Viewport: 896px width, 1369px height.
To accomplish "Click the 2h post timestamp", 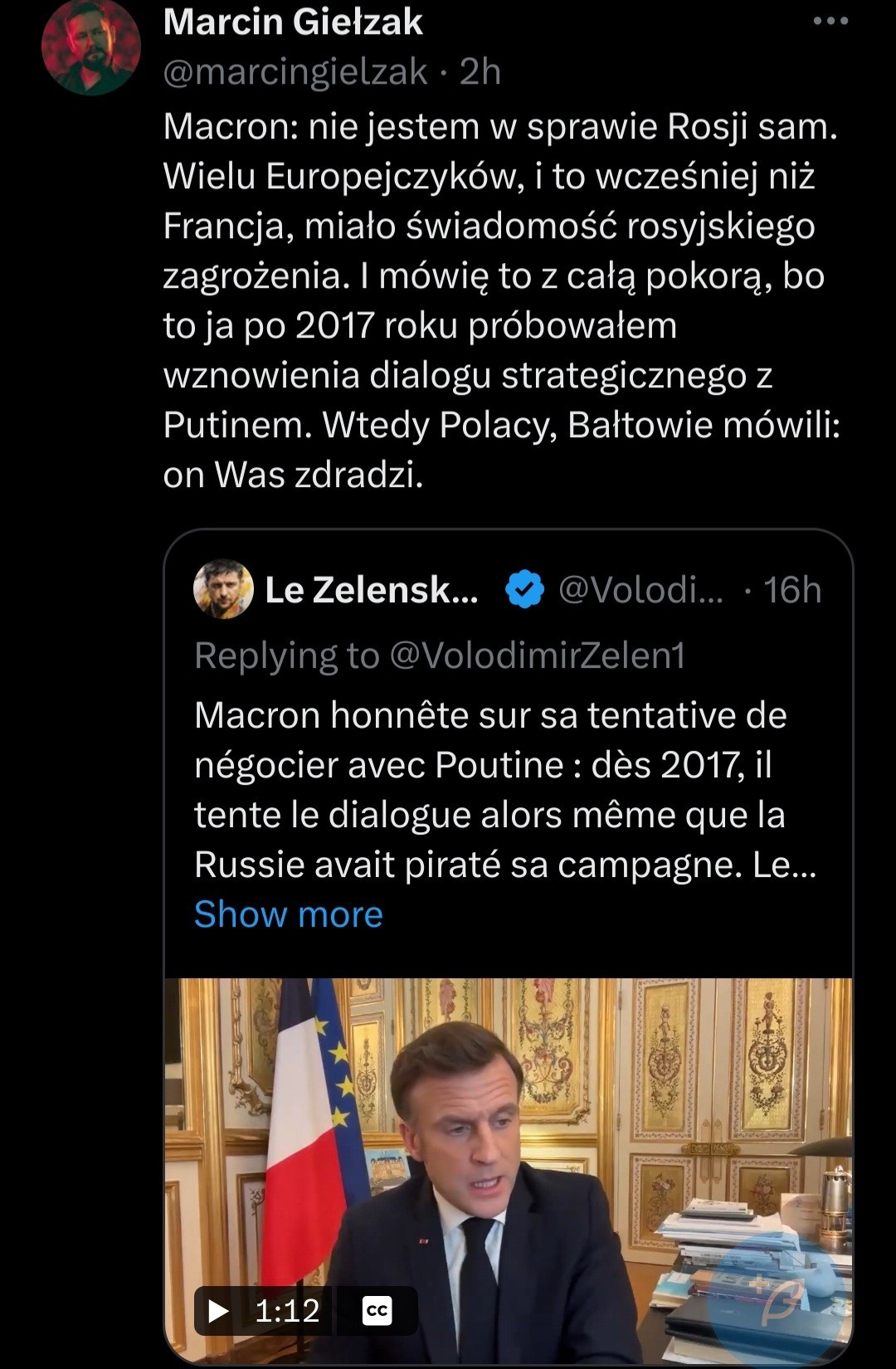I will pyautogui.click(x=480, y=72).
